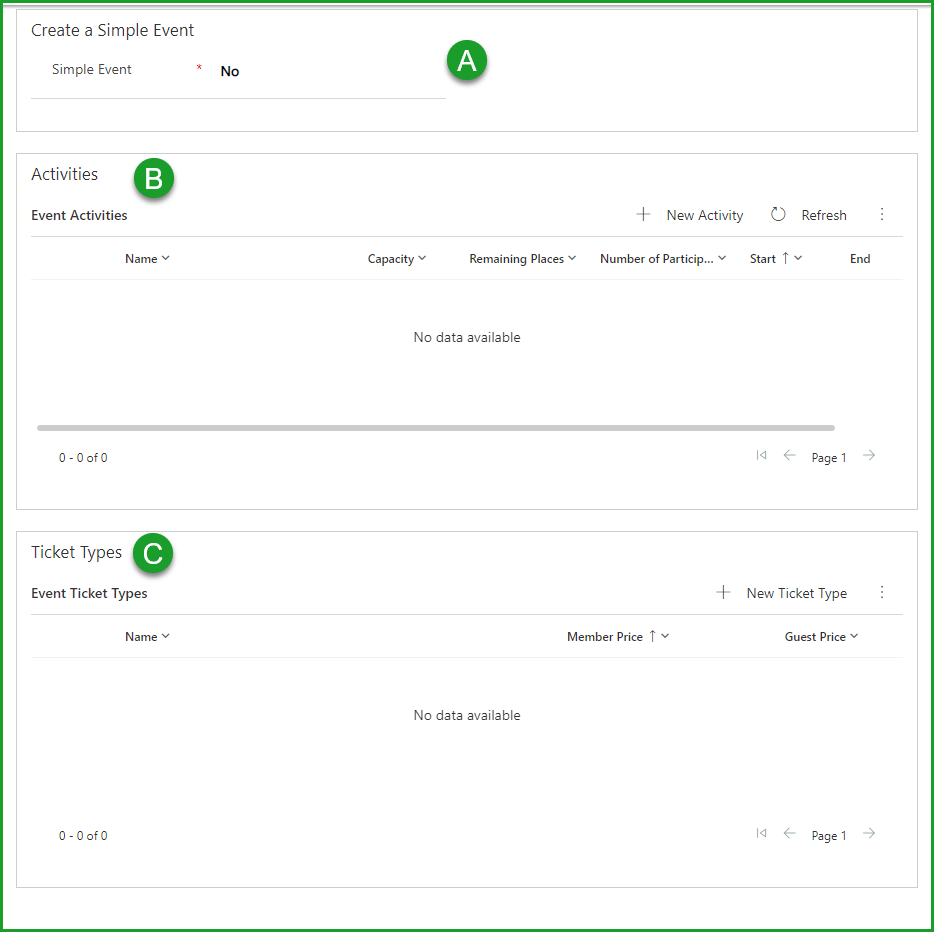The height and width of the screenshot is (932, 934).
Task: Toggle Simple Event from No to Yes
Action: pyautogui.click(x=229, y=71)
